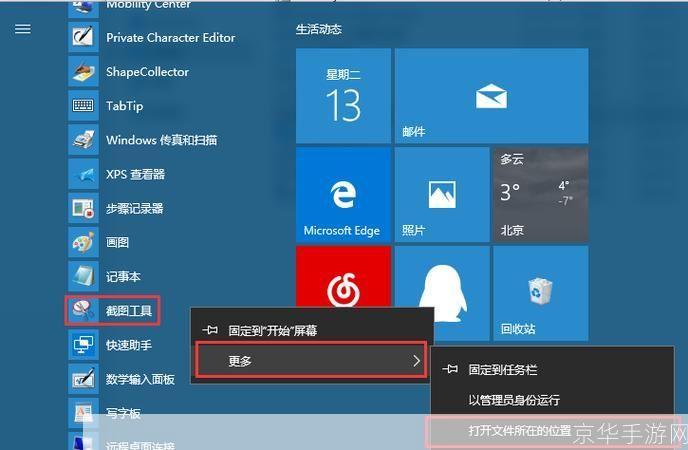Image resolution: width=688 pixels, height=450 pixels.
Task: Expand the 更多 submenu arrow
Action: (x=416, y=361)
